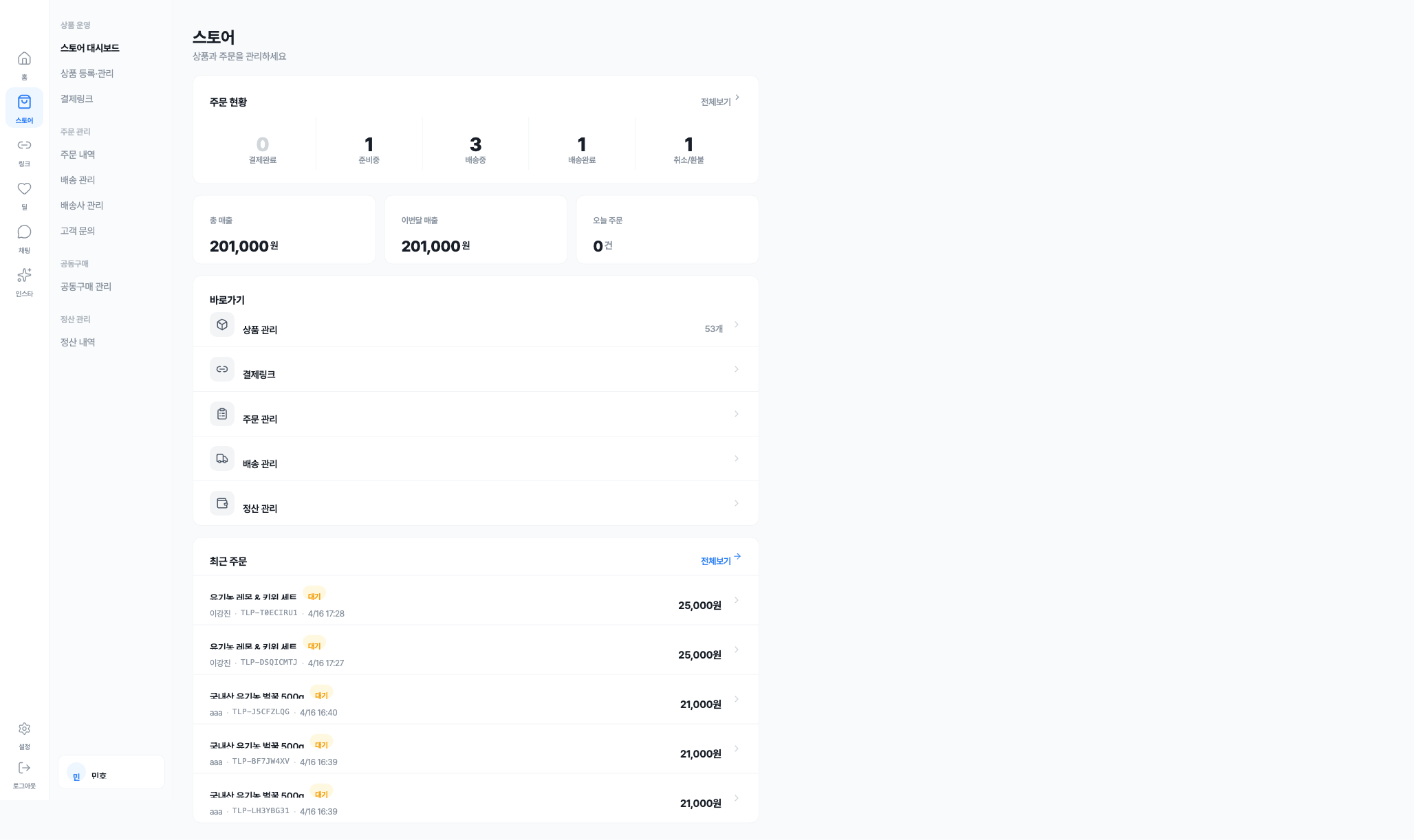Select 상품 등록·관리 in side menu

point(87,74)
